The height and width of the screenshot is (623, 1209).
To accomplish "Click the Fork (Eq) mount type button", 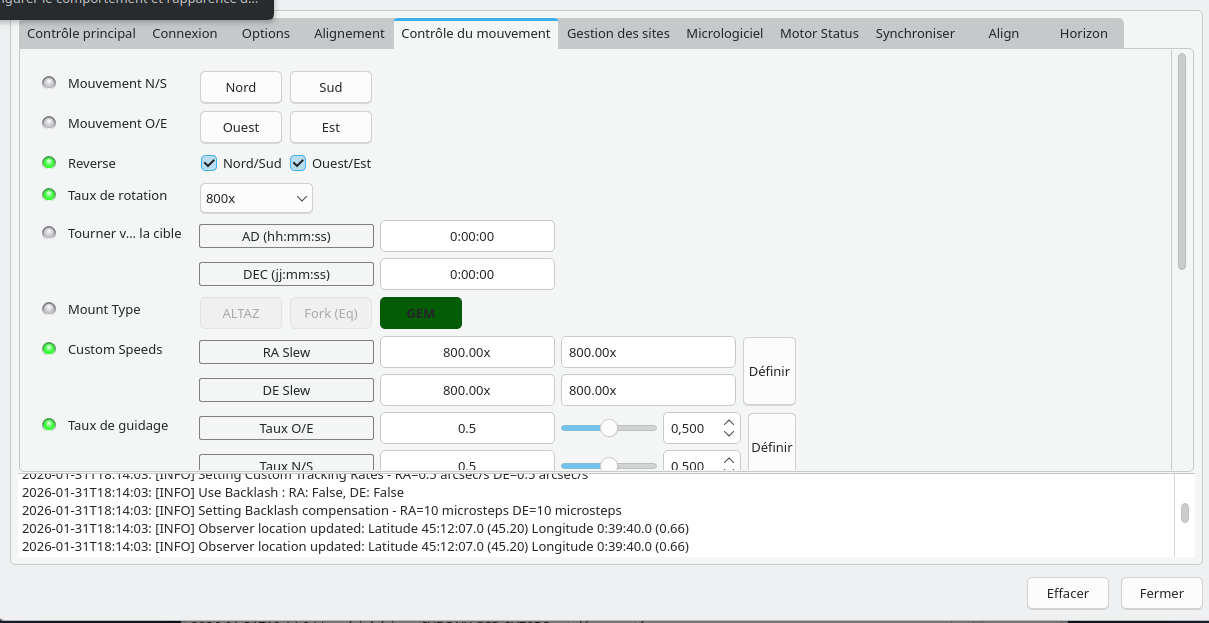I will click(x=331, y=313).
